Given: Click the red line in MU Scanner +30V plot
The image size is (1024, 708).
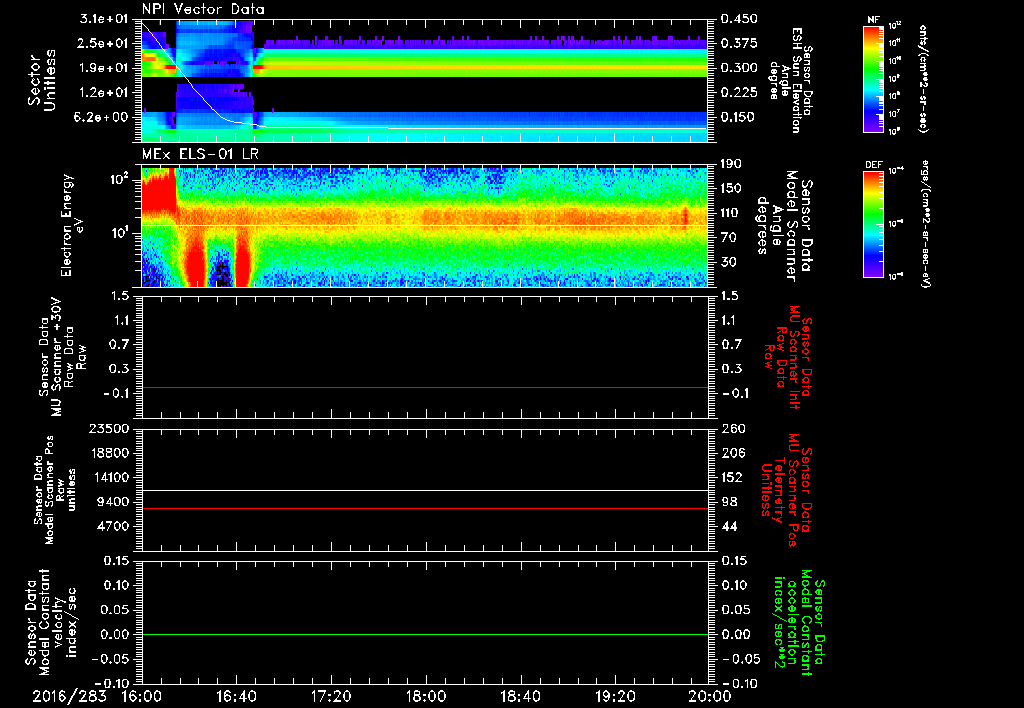Looking at the screenshot, I should coord(424,387).
